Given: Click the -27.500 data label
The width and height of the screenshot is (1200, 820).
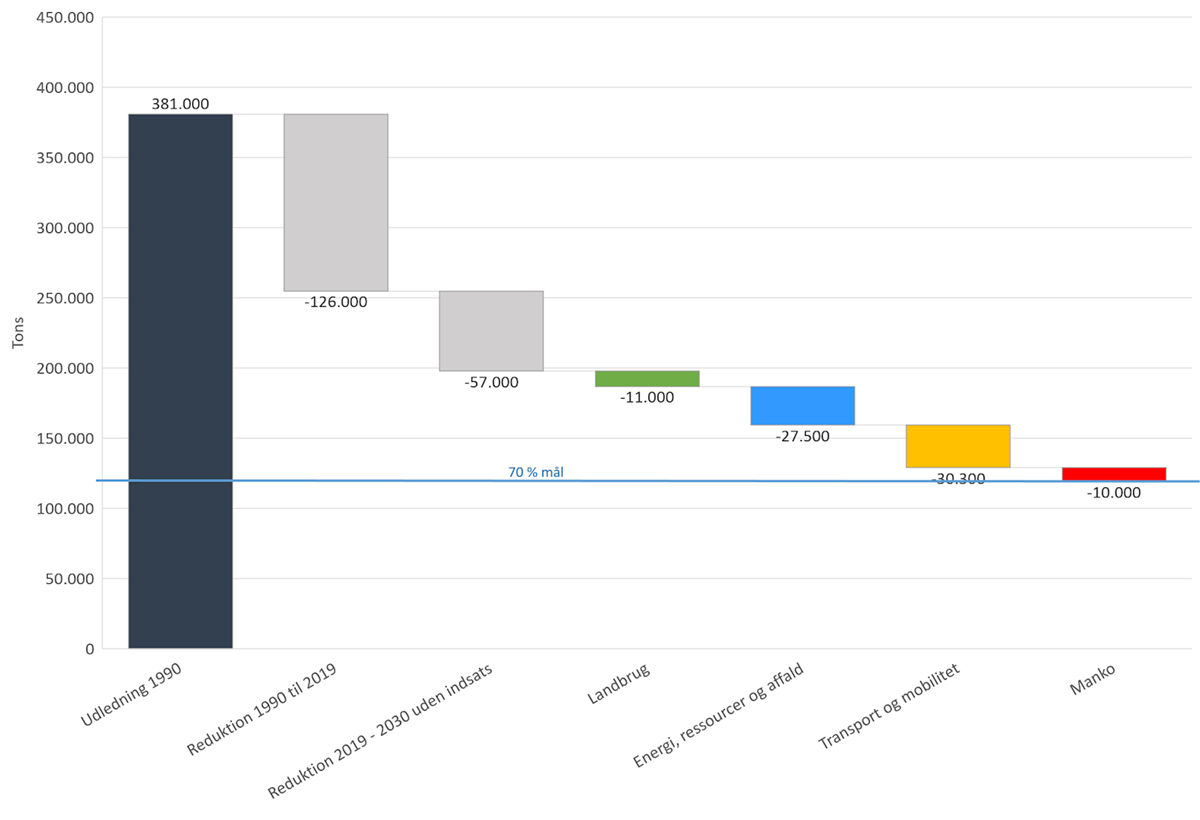Looking at the screenshot, I should (802, 436).
